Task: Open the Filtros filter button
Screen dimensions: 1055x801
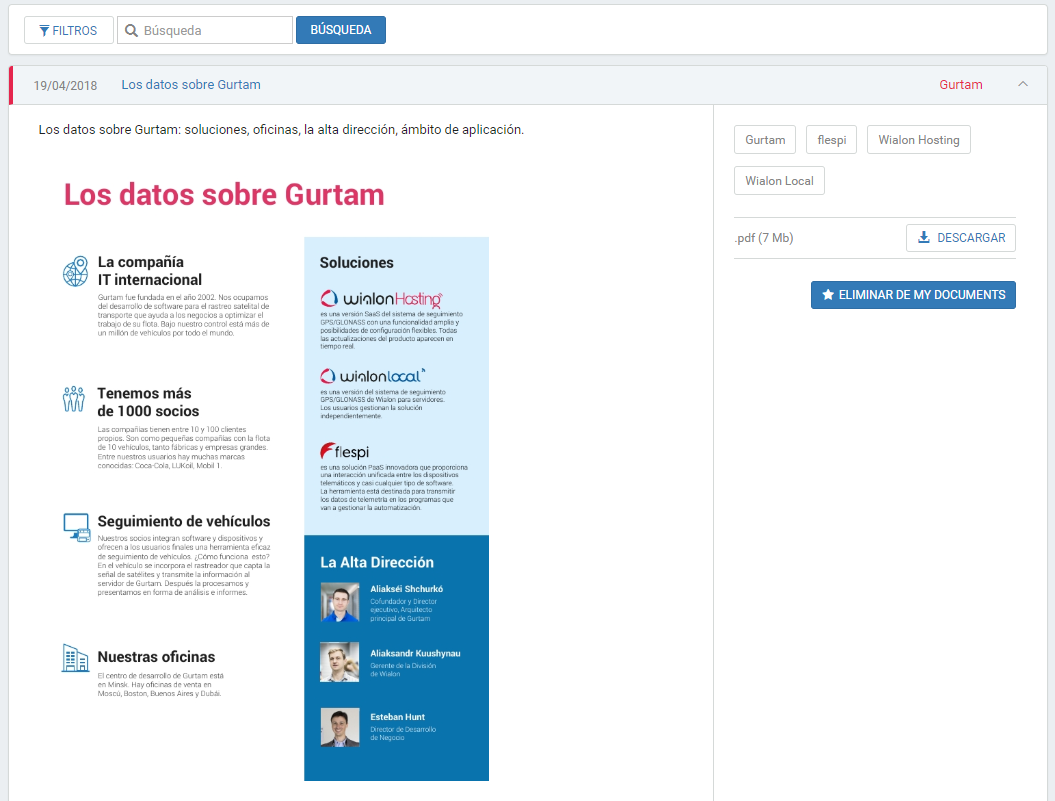Action: tap(68, 30)
